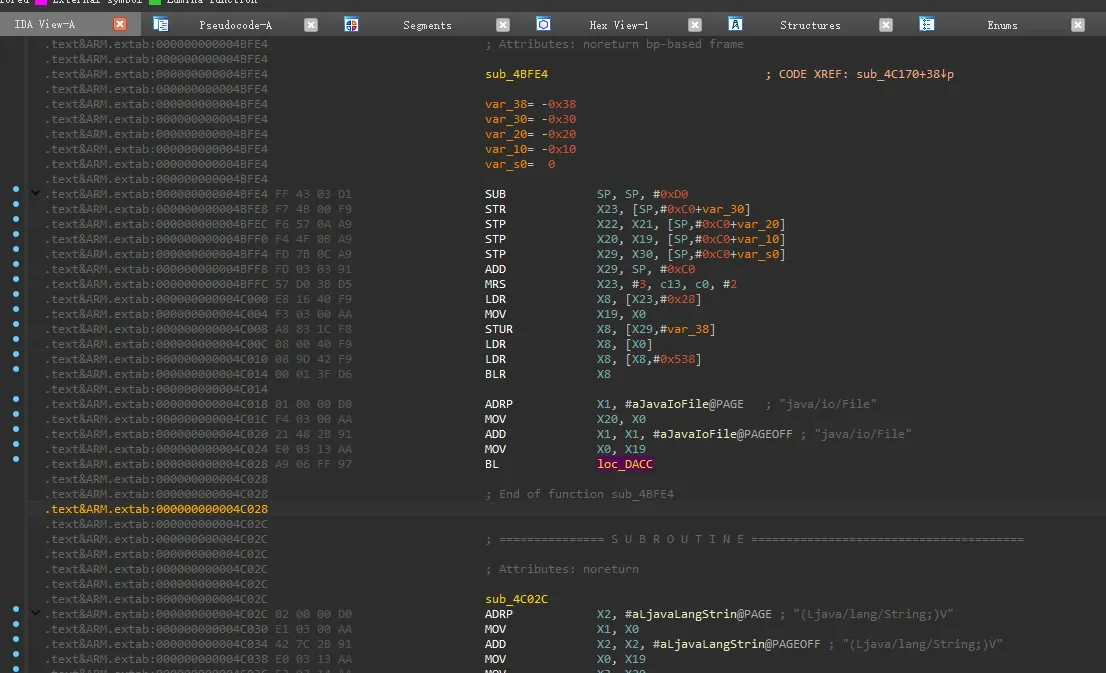Click opcode bytes A9 06 FF 97
This screenshot has width=1106, height=673.
coord(313,464)
